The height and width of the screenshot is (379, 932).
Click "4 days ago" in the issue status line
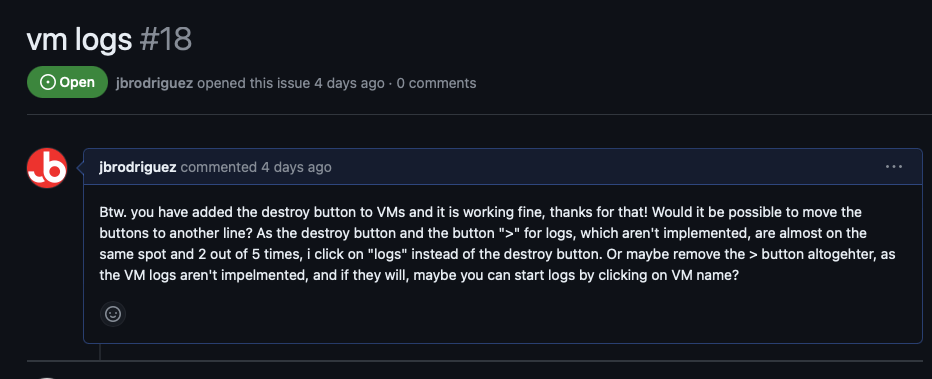pos(350,83)
